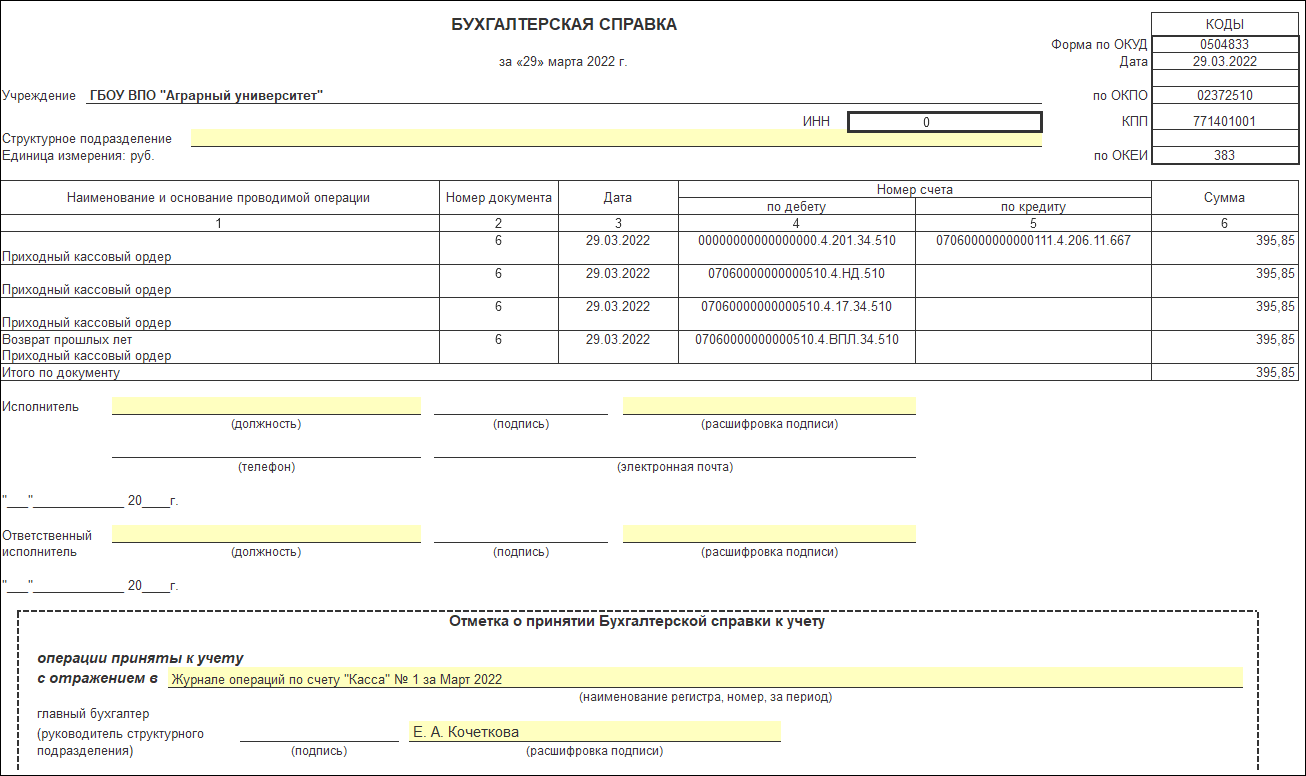Click the Сумма column header
The width and height of the screenshot is (1306, 776).
[x=1224, y=198]
